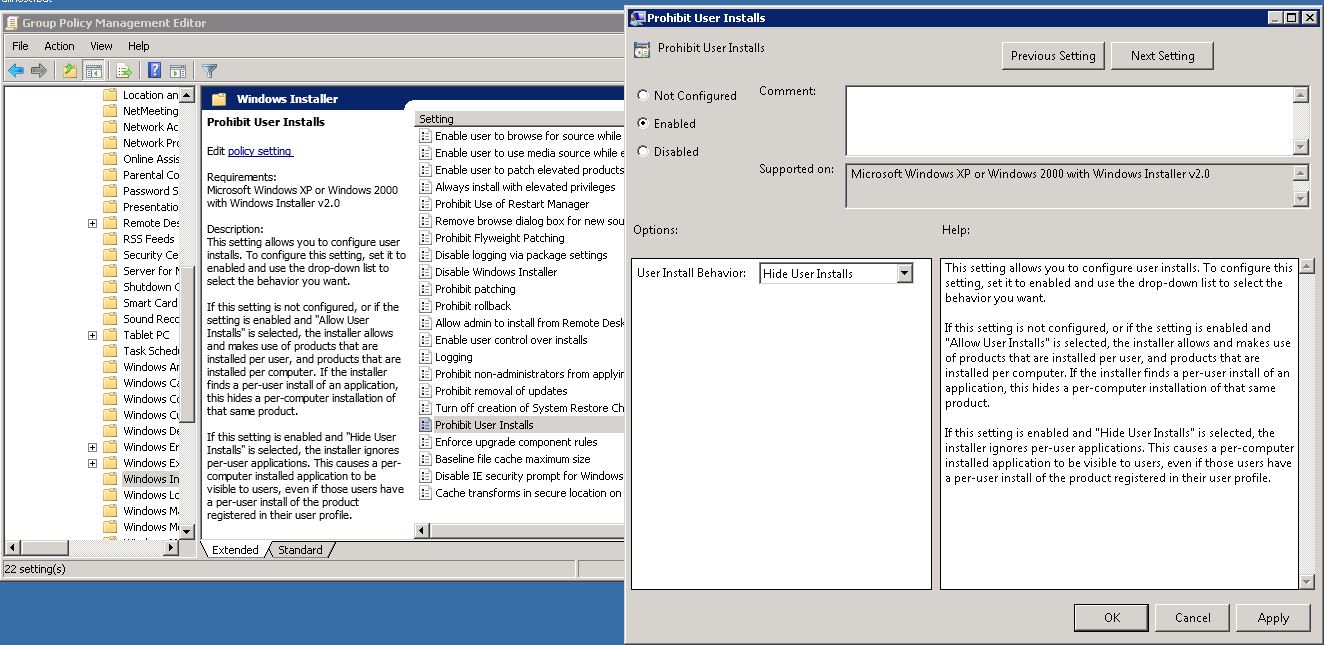This screenshot has height=645, width=1324.
Task: Click the Next Setting button
Action: tap(1162, 56)
